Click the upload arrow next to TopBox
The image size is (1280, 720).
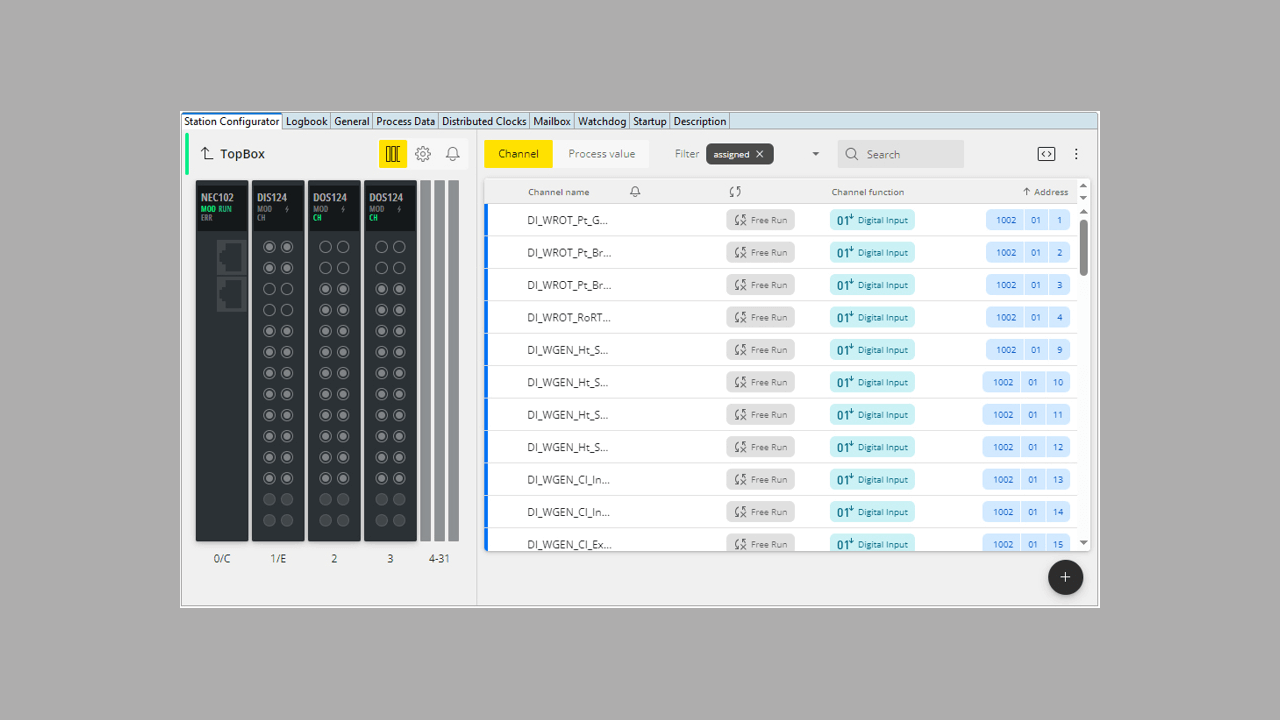206,154
